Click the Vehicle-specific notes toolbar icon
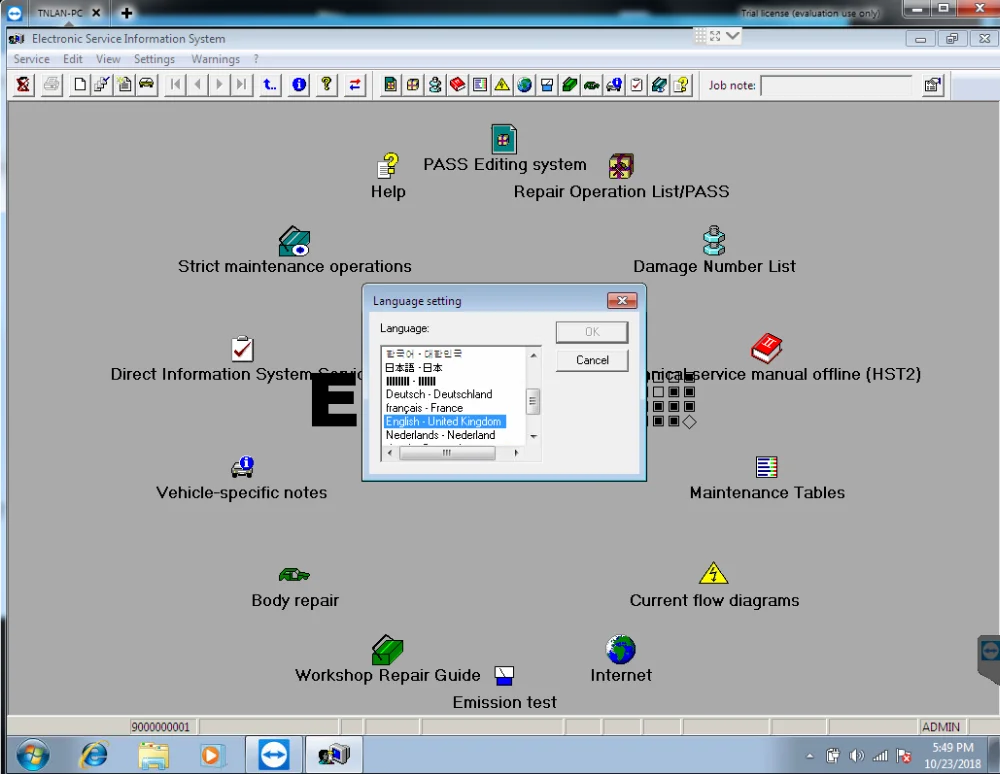1000x774 pixels. 614,85
